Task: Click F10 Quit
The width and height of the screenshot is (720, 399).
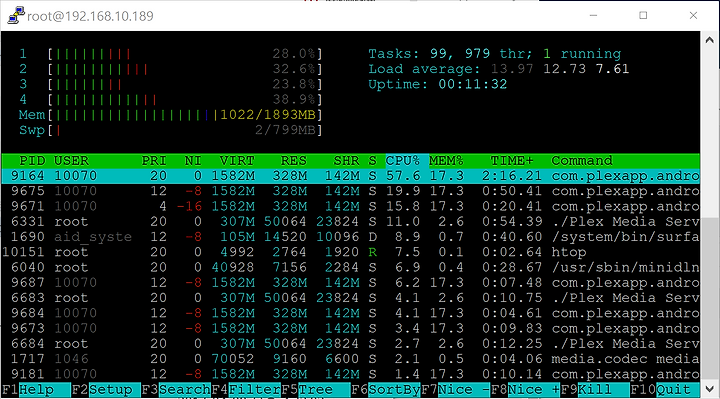Action: tap(665, 390)
